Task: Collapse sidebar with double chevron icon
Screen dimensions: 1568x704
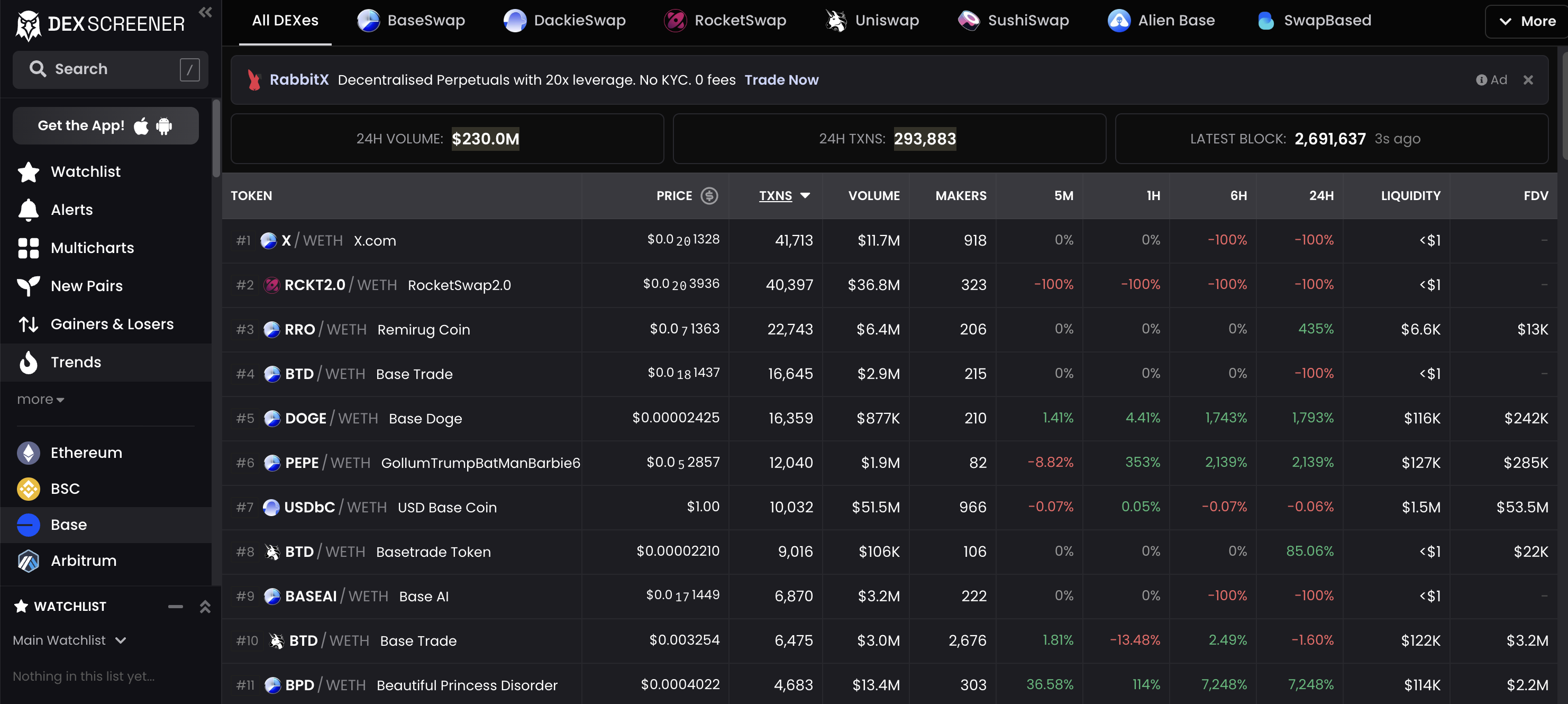Action: pos(205,12)
